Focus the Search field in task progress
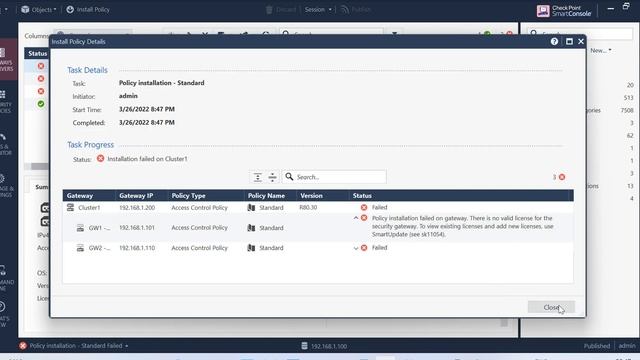Viewport: 640px width, 360px height. pos(334,177)
